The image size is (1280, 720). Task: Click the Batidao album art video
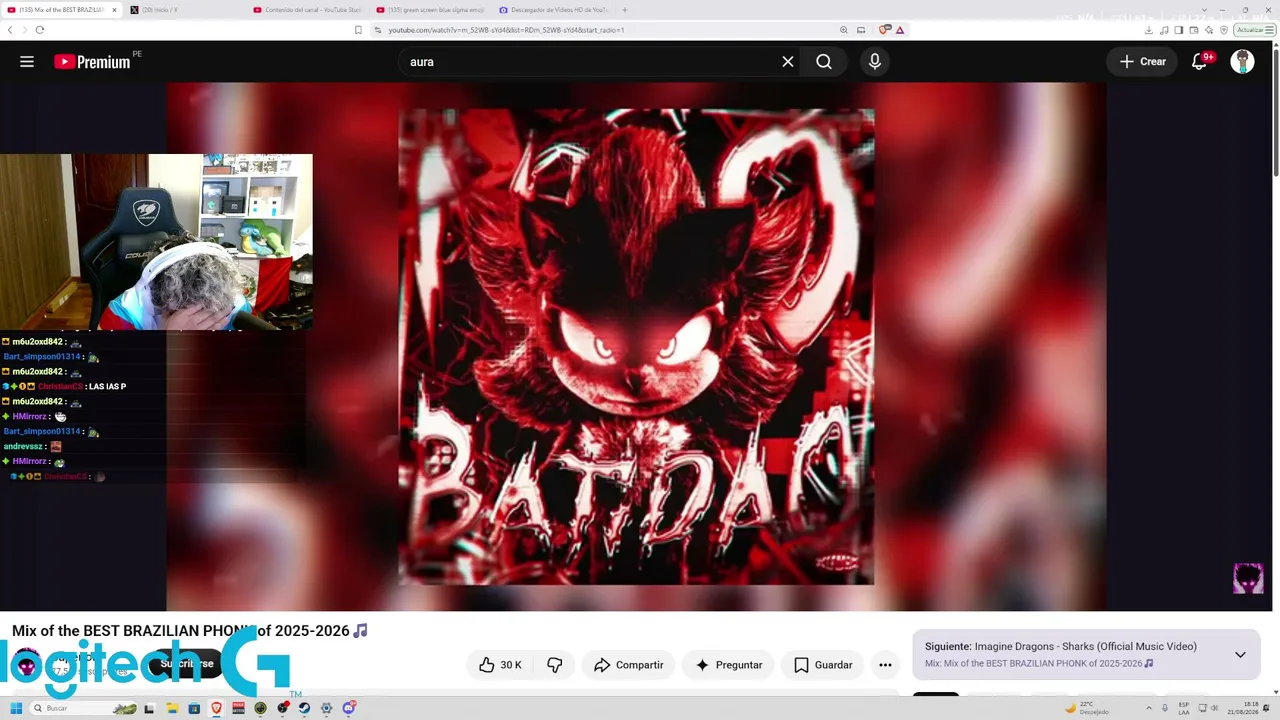(x=636, y=347)
